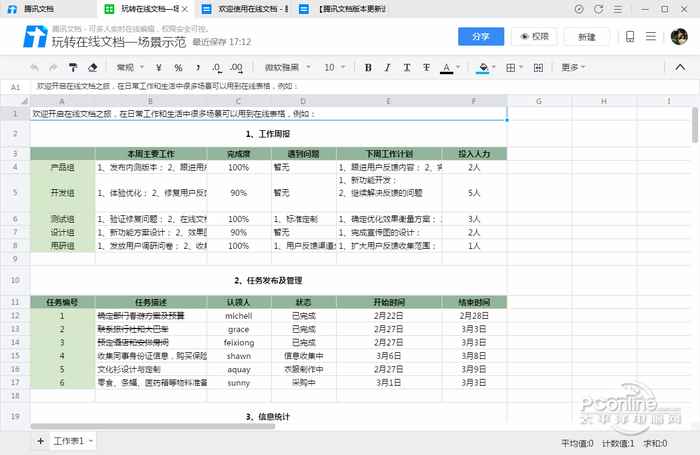Screen dimensions: 700x455
Task: Click the 新建 new document button
Action: (586, 37)
